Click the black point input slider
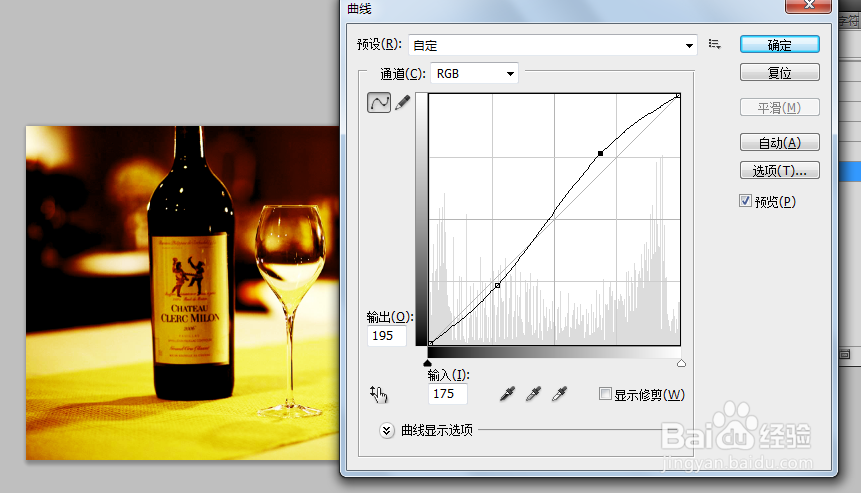861x493 pixels. 428,363
